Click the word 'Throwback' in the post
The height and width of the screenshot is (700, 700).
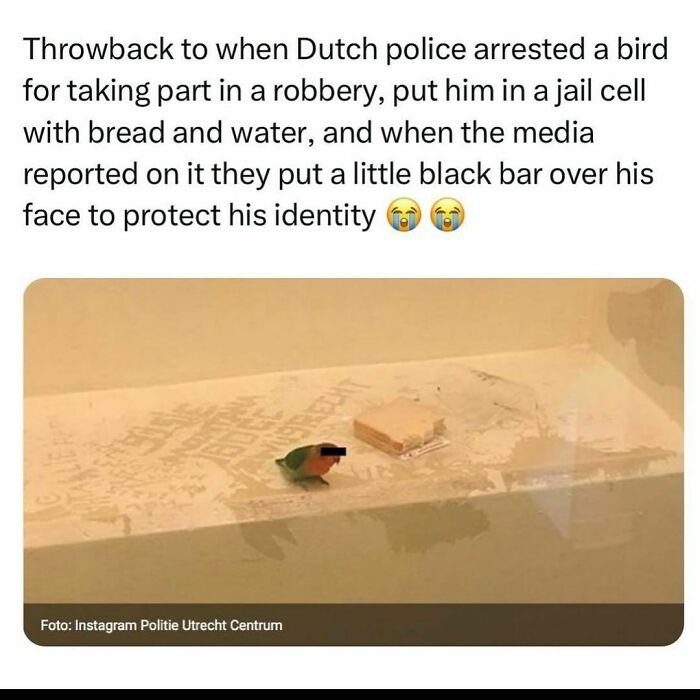coord(98,49)
